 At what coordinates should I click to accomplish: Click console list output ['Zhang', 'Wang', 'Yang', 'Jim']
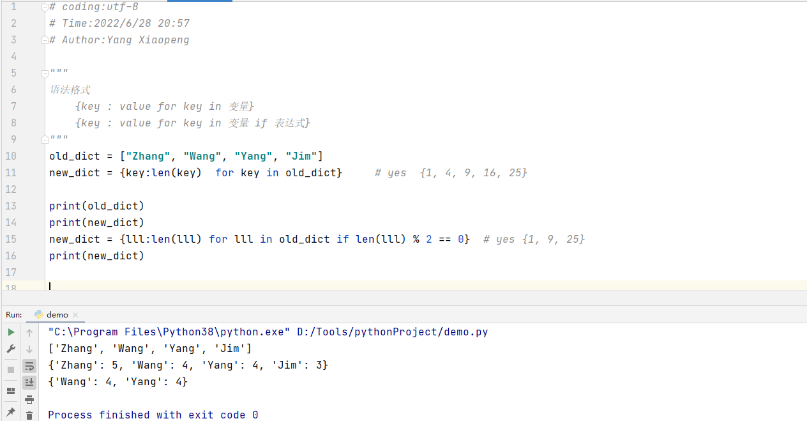[x=150, y=348]
